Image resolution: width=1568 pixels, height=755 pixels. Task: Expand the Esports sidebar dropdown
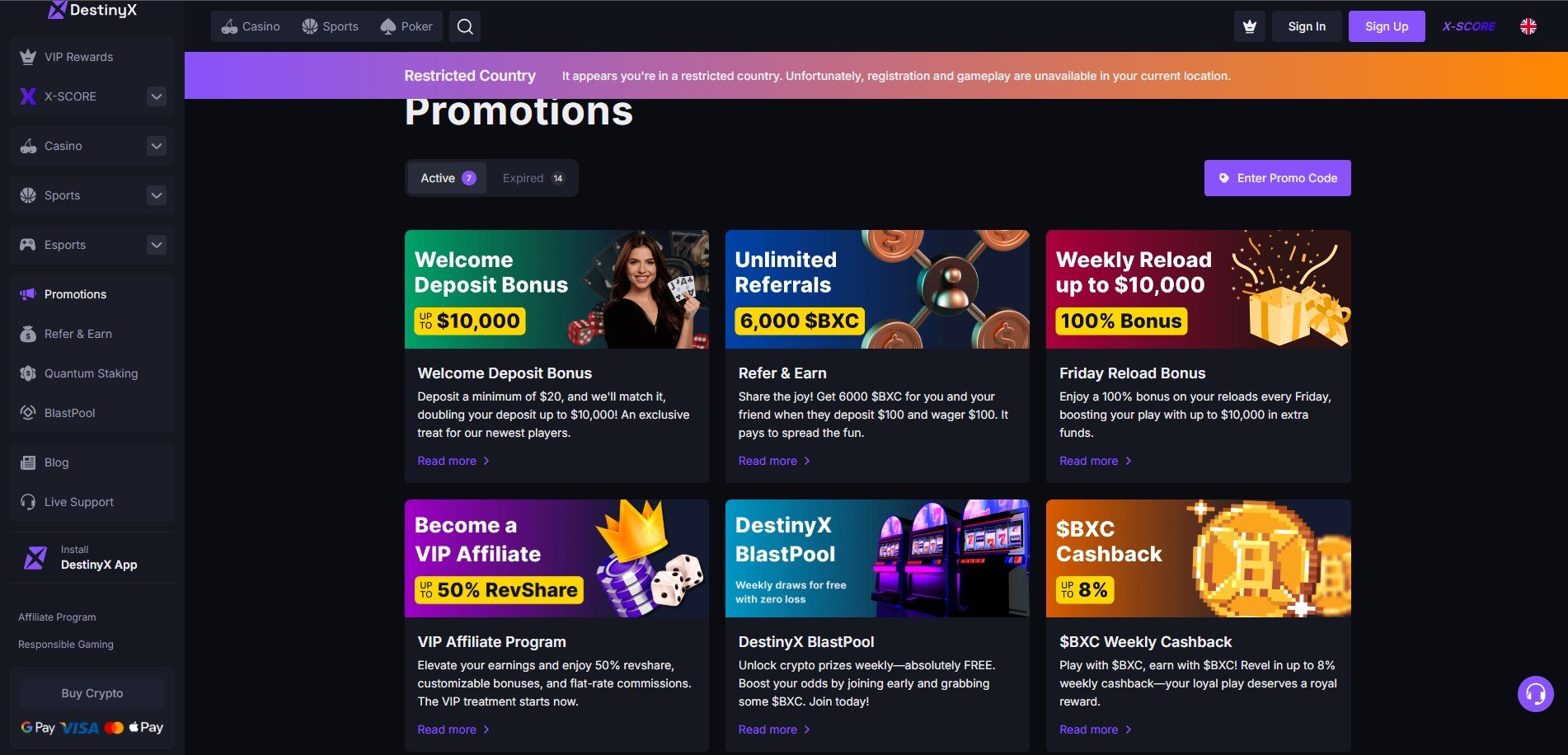click(x=157, y=245)
